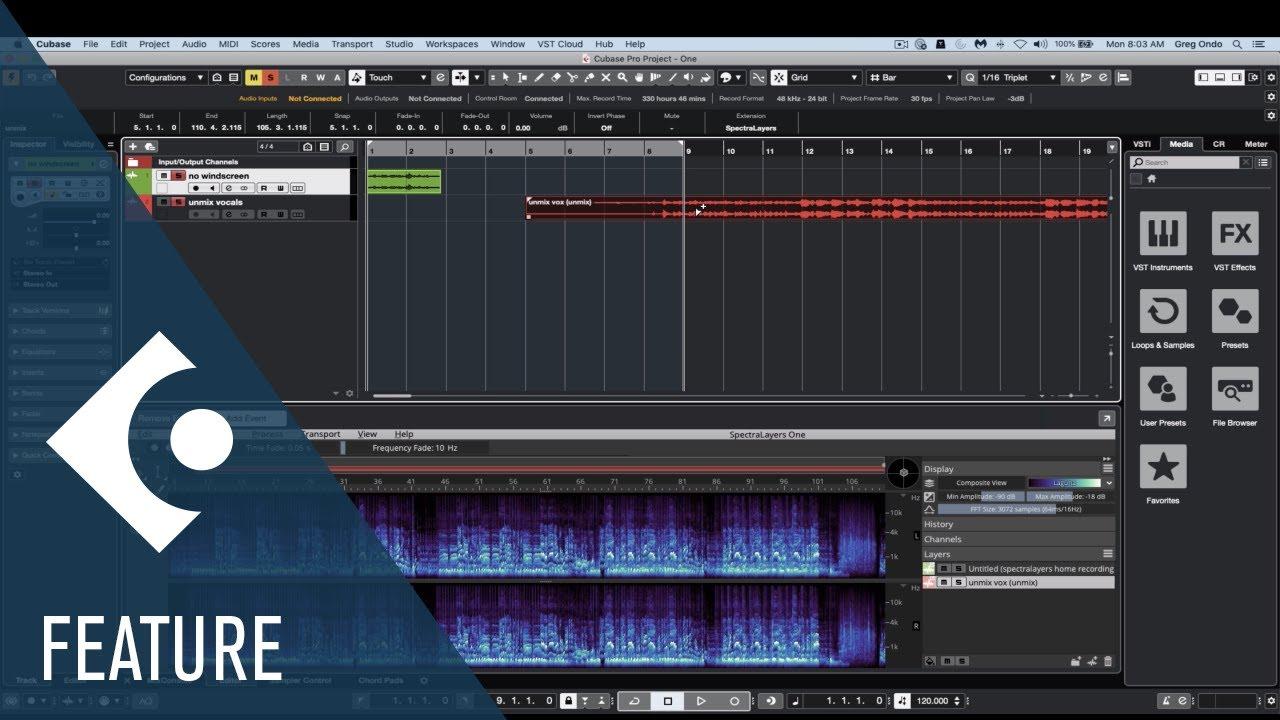Expand Channels section in SpectraLayers
The width and height of the screenshot is (1280, 720).
(x=1018, y=539)
